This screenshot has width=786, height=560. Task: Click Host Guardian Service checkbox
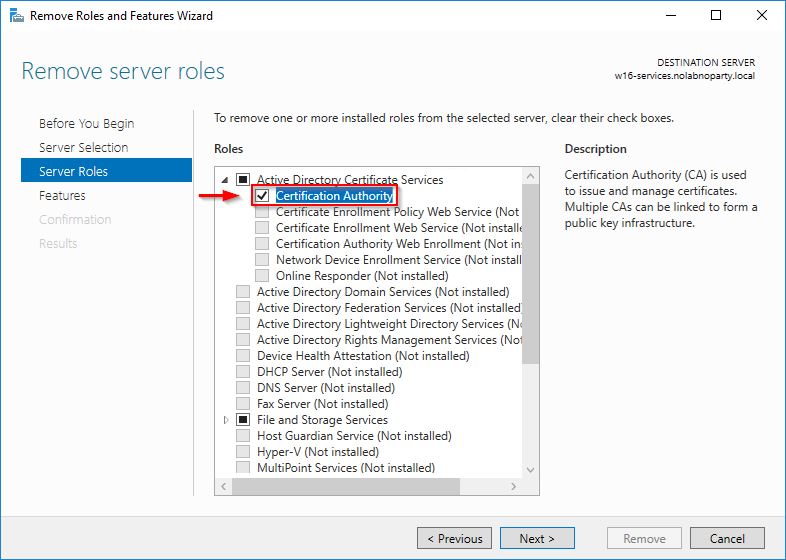[243, 436]
